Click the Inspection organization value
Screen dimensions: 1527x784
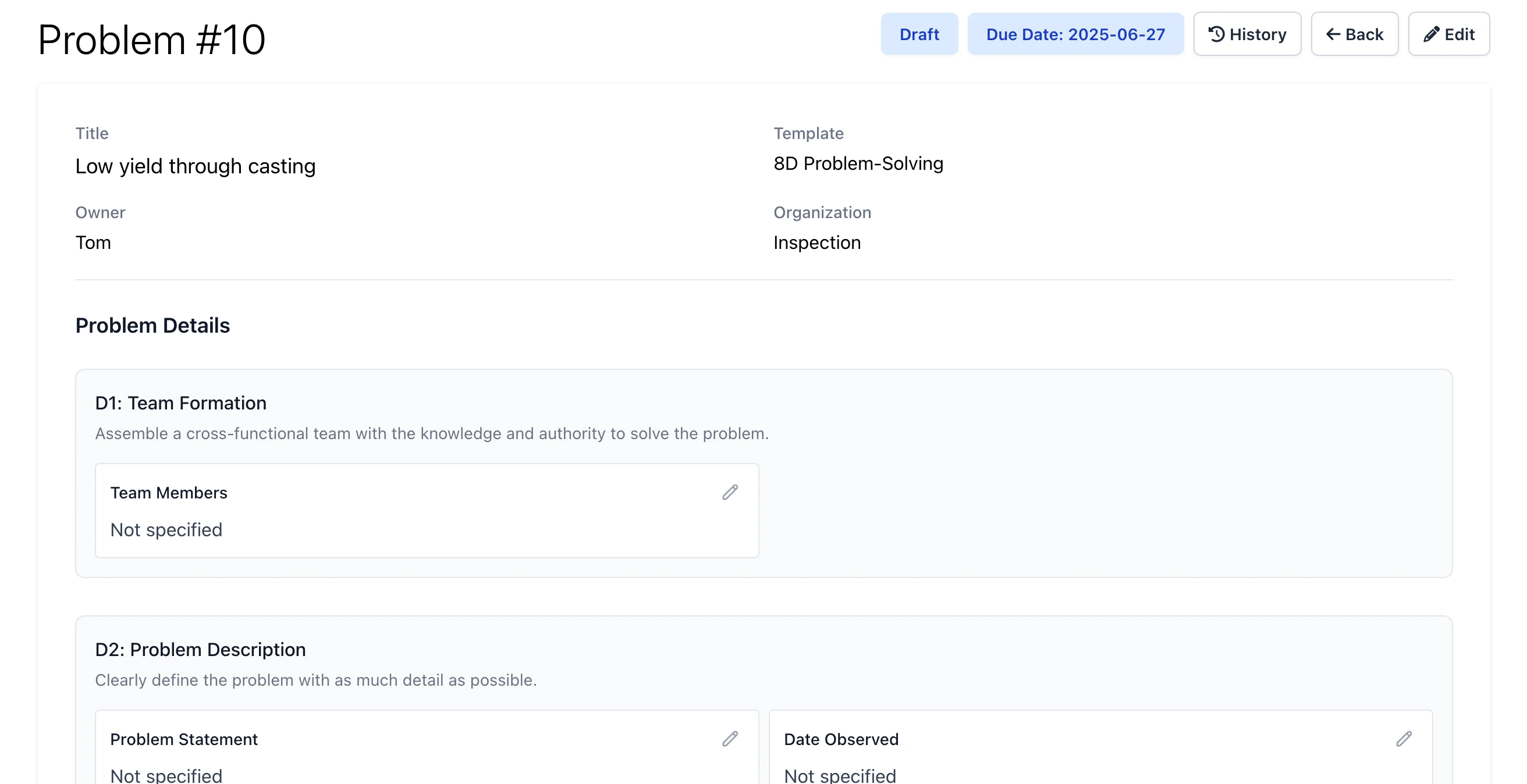(816, 243)
